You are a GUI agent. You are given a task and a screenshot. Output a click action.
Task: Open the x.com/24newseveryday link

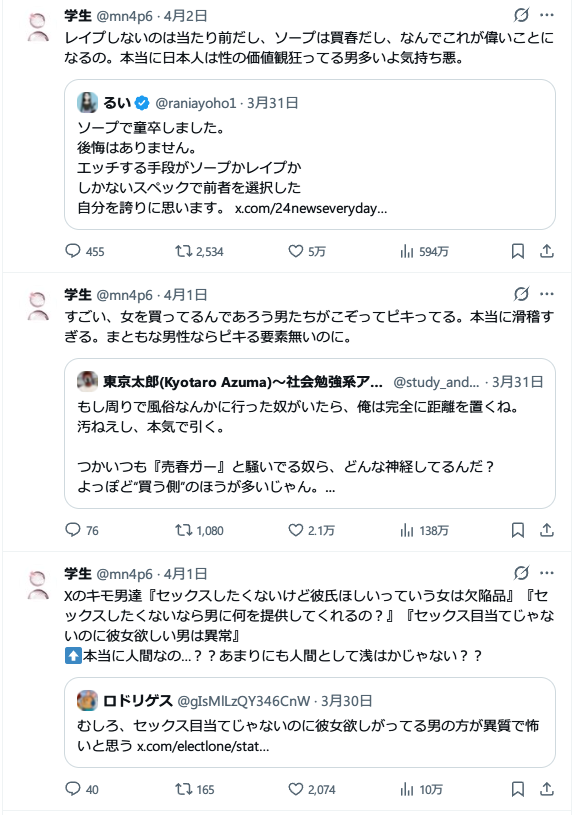pos(311,208)
